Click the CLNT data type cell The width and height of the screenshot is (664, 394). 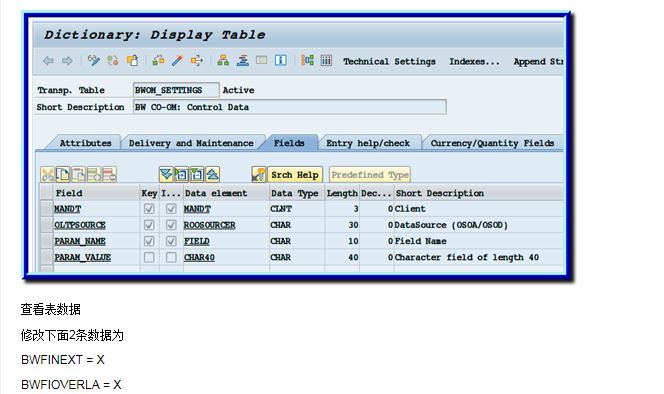296,209
